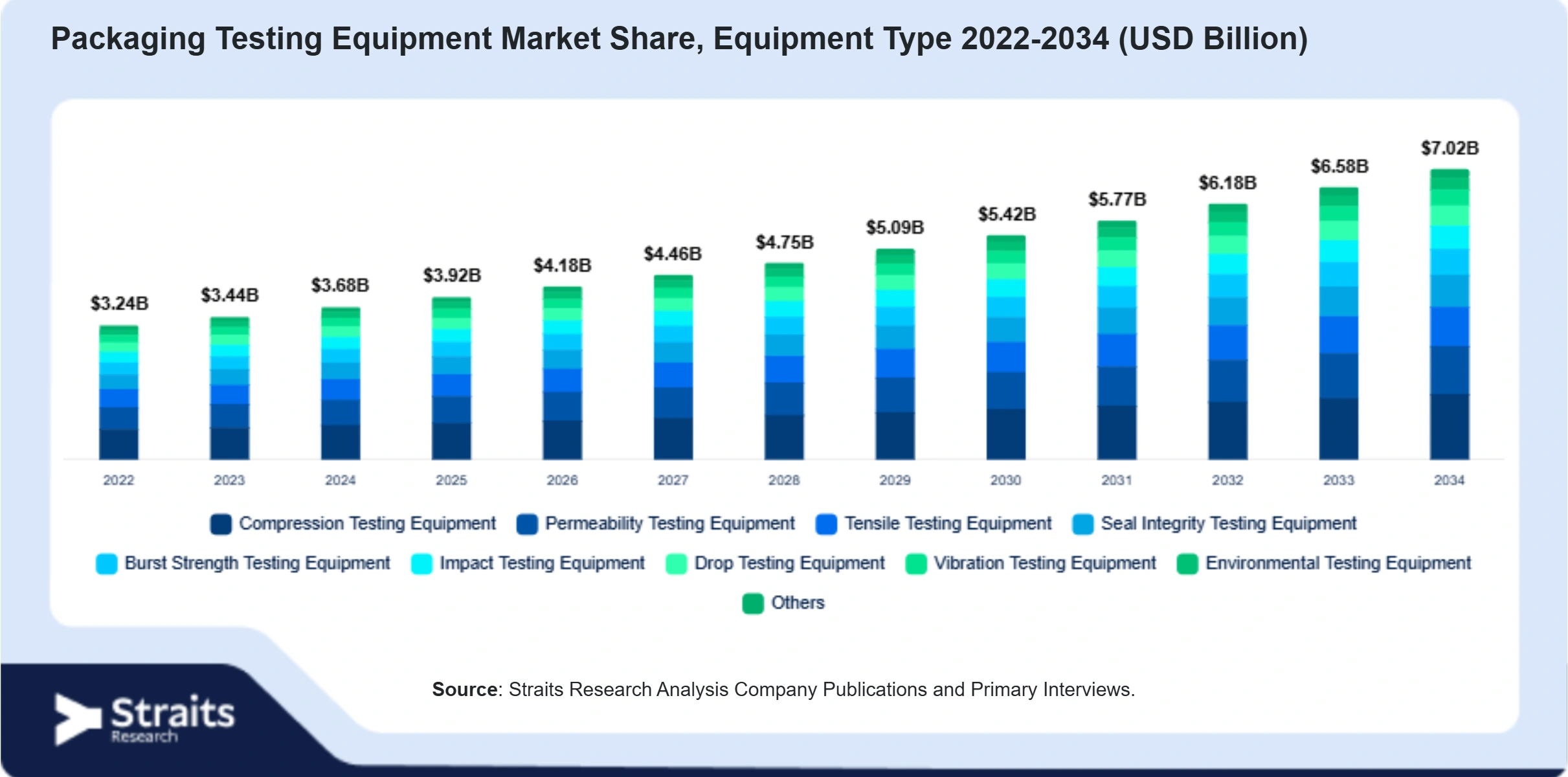Click the $7.02B value label

pos(1450,148)
